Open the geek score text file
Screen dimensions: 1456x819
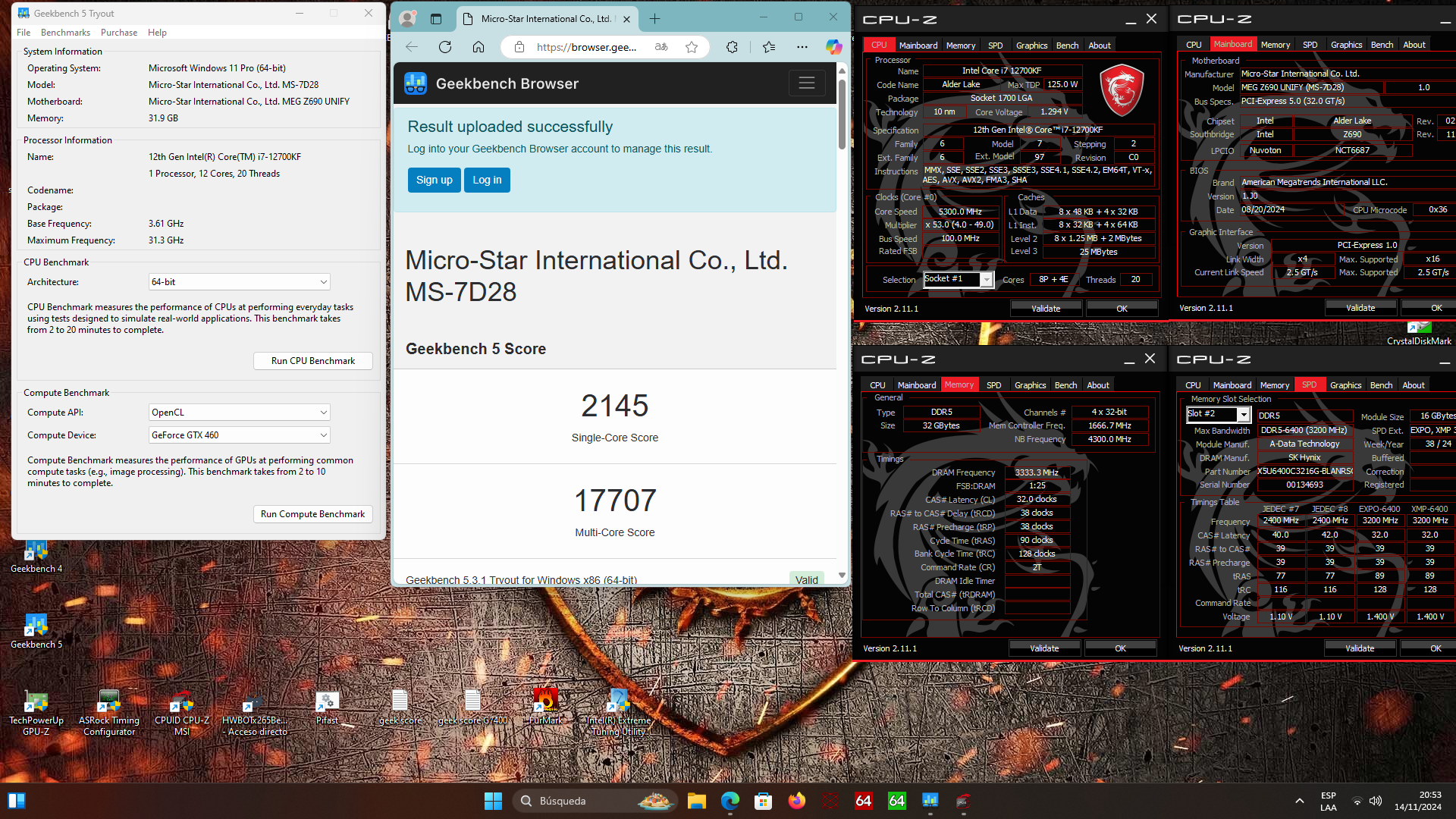[x=400, y=707]
